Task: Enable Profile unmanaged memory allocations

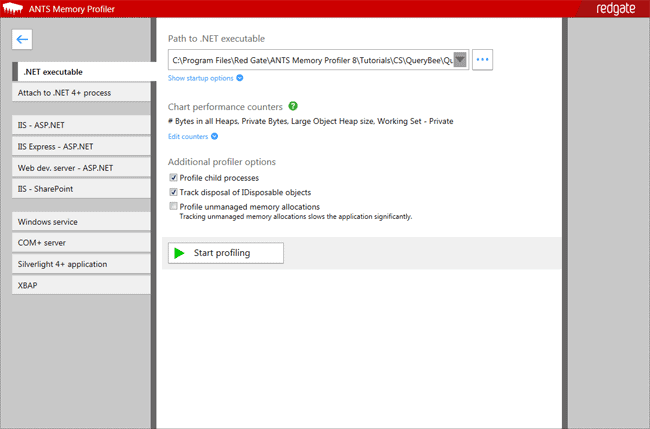Action: (173, 206)
